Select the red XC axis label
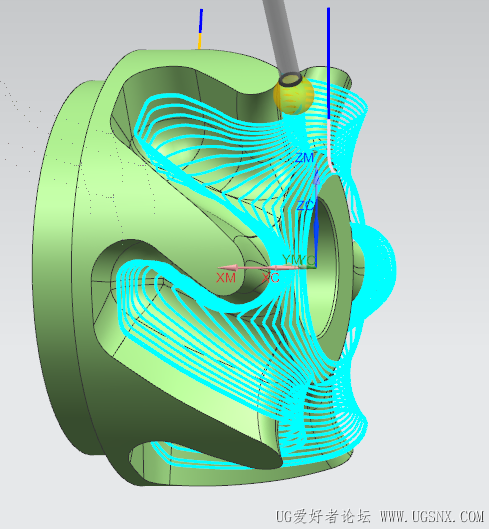The height and width of the screenshot is (529, 489). (271, 278)
